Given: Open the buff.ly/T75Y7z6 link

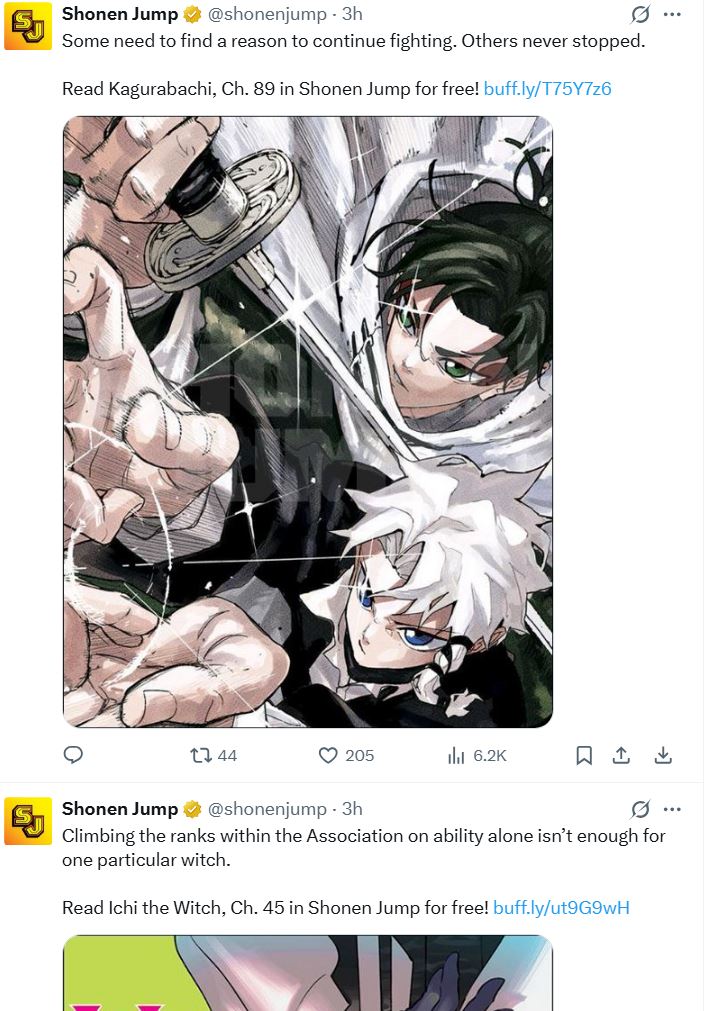Looking at the screenshot, I should coord(547,88).
